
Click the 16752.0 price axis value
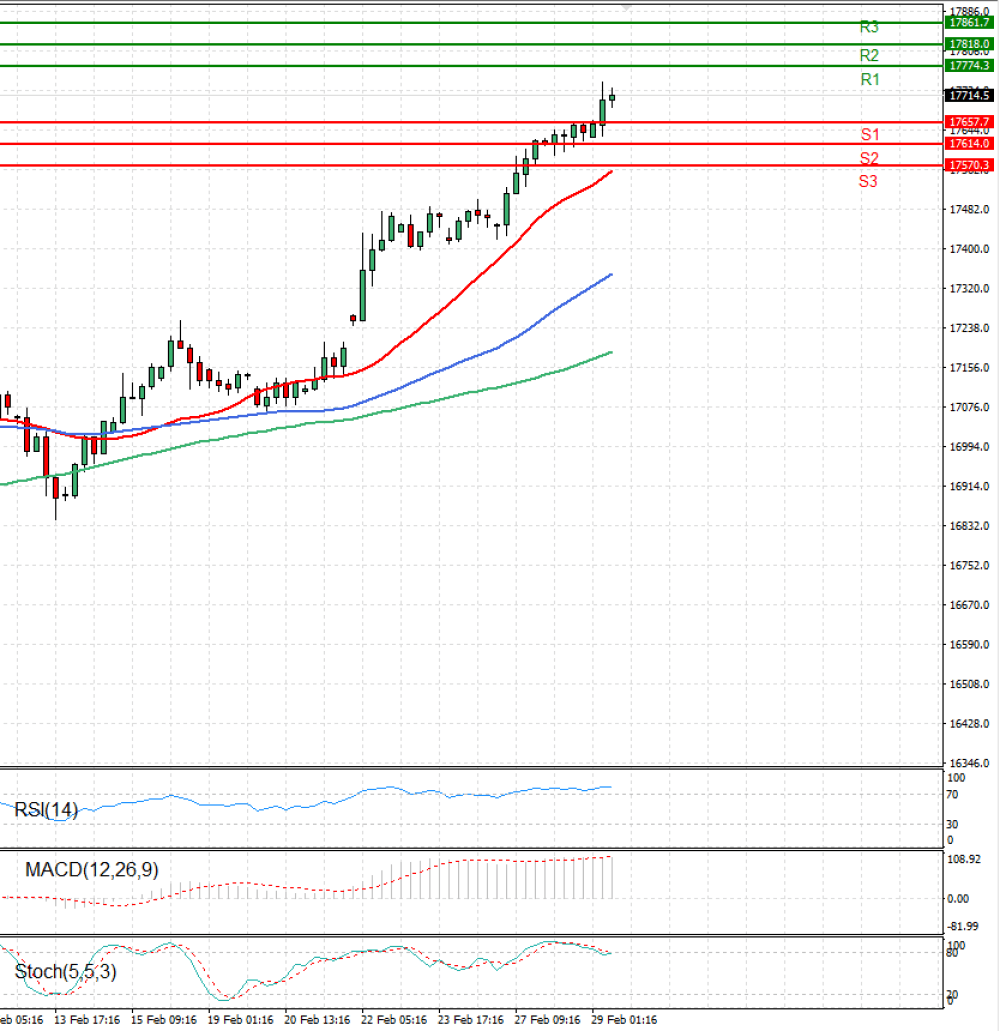pyautogui.click(x=969, y=565)
